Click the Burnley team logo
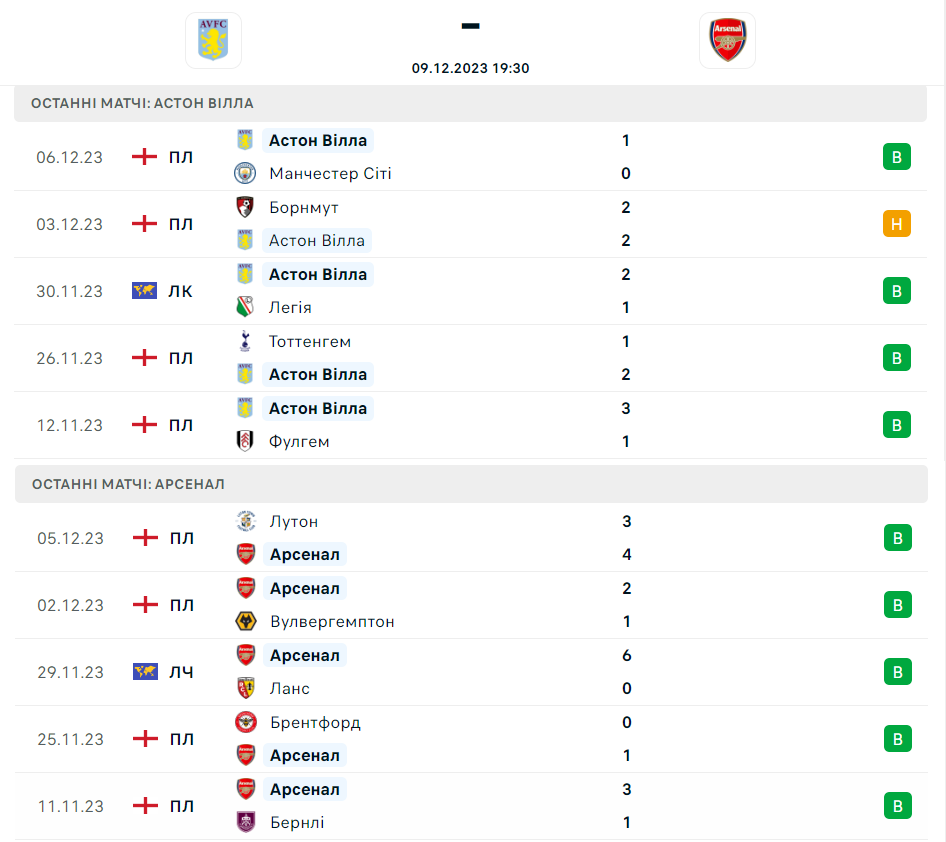The width and height of the screenshot is (946, 842). 245,822
